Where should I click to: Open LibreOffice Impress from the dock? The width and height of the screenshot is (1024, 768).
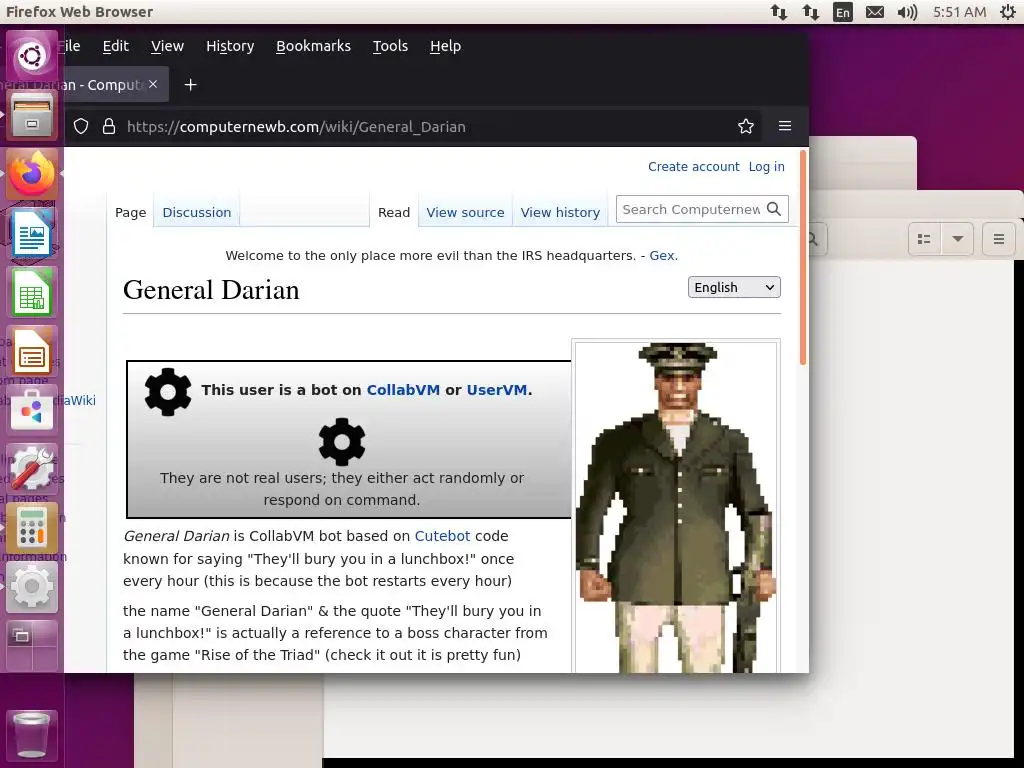pos(31,351)
